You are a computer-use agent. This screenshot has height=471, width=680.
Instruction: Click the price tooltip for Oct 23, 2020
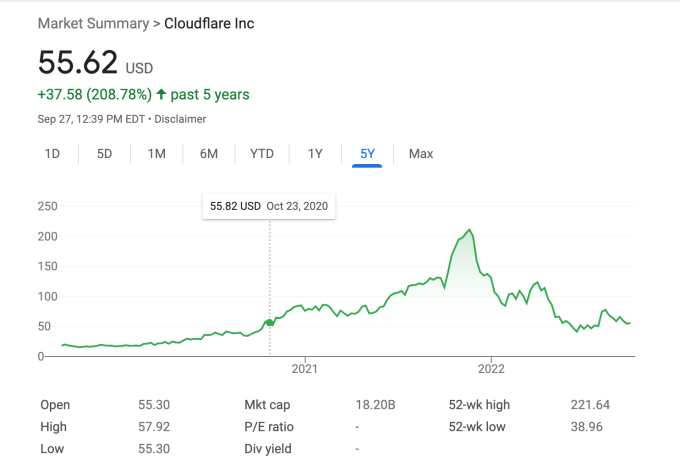[x=268, y=207]
